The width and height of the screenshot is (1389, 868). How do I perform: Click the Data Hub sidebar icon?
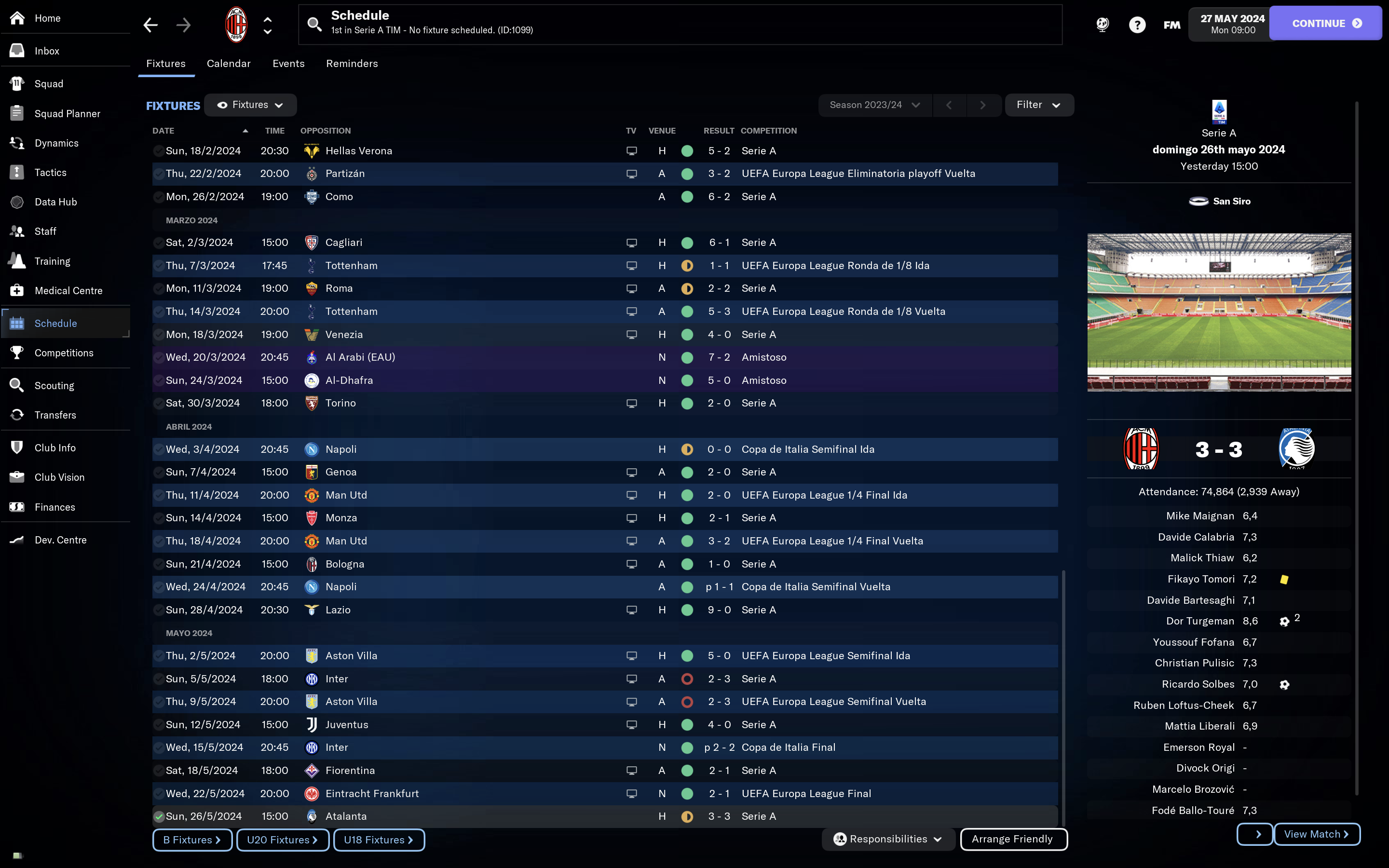(x=17, y=201)
